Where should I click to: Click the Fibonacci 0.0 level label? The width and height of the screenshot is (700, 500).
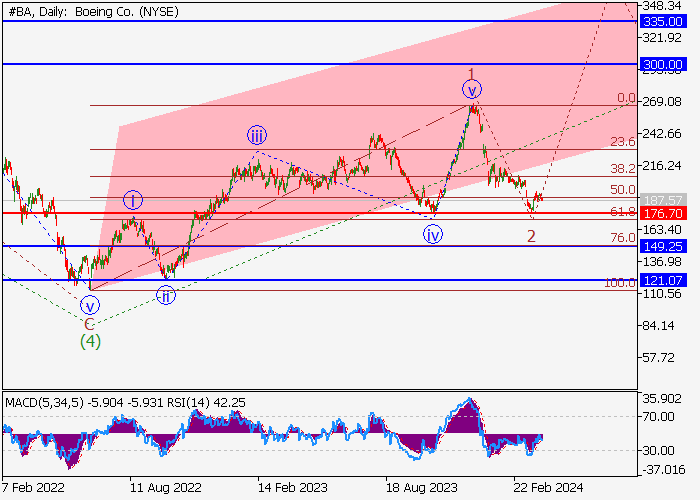pyautogui.click(x=626, y=98)
